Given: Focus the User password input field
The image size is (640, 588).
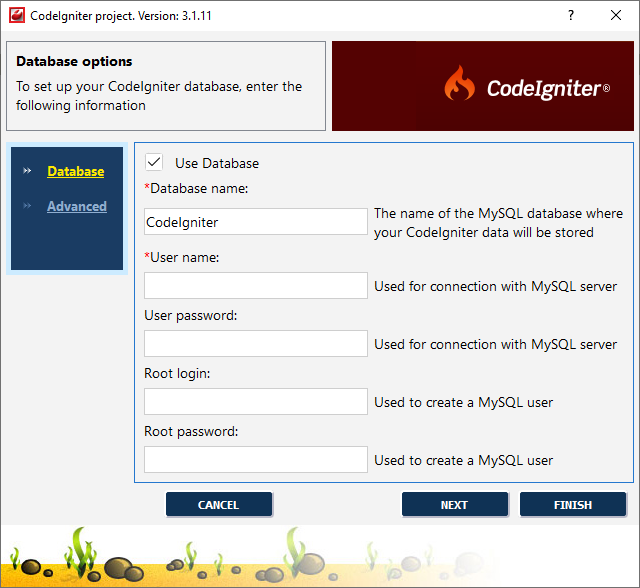Looking at the screenshot, I should 256,344.
